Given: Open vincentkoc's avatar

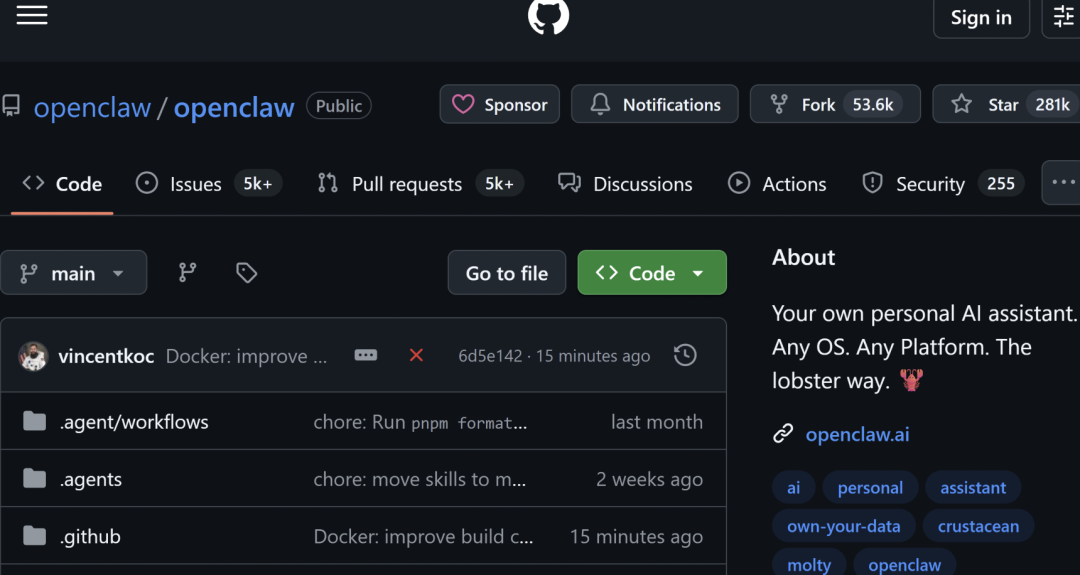Looking at the screenshot, I should click(x=33, y=356).
